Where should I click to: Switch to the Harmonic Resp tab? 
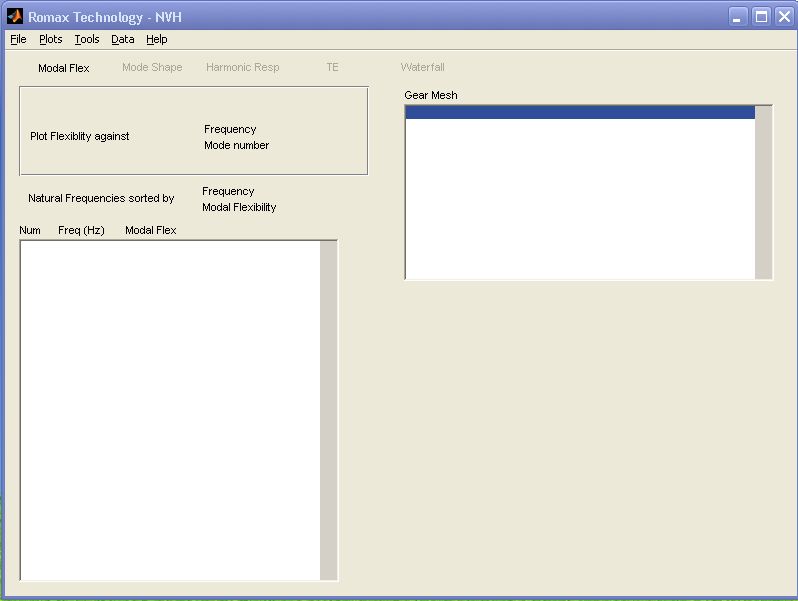tap(243, 67)
